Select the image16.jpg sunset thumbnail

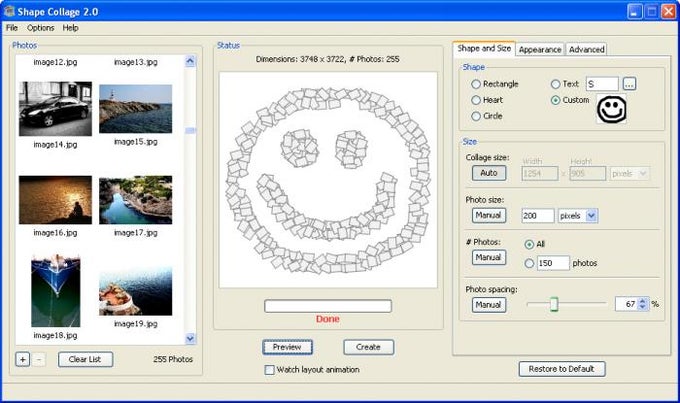pos(56,200)
